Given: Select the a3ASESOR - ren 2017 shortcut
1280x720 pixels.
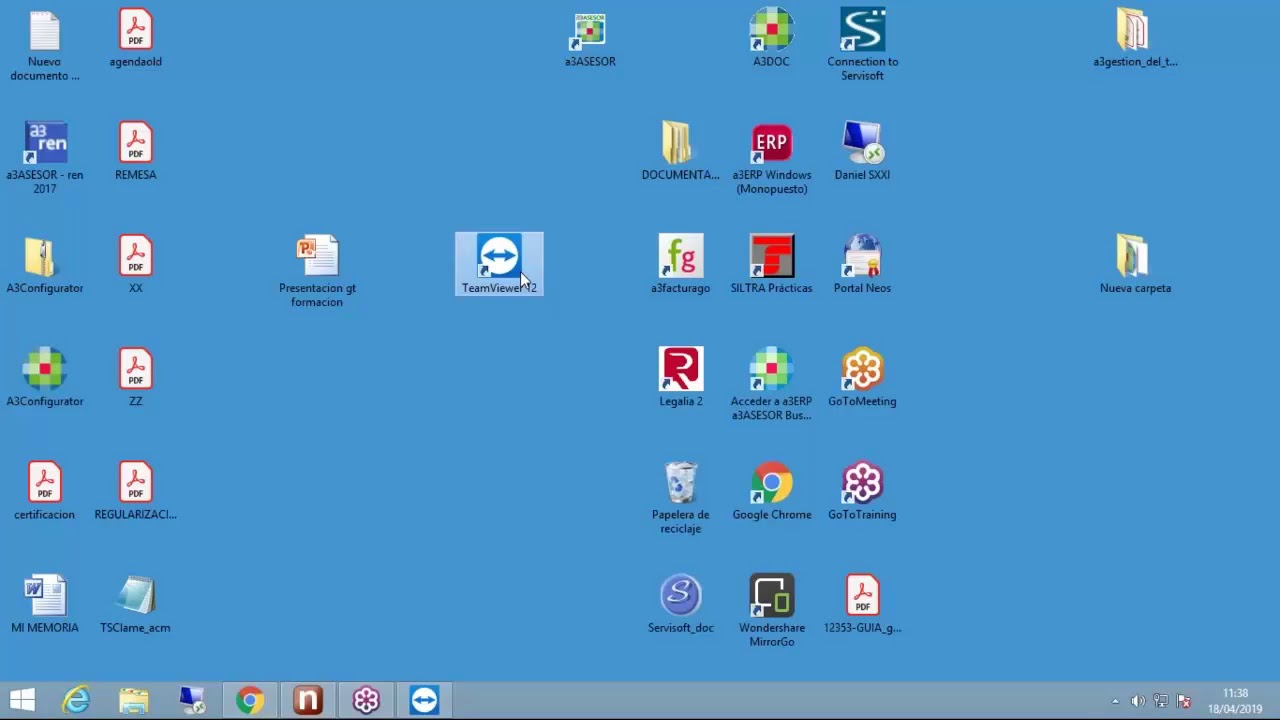Looking at the screenshot, I should pyautogui.click(x=45, y=159).
